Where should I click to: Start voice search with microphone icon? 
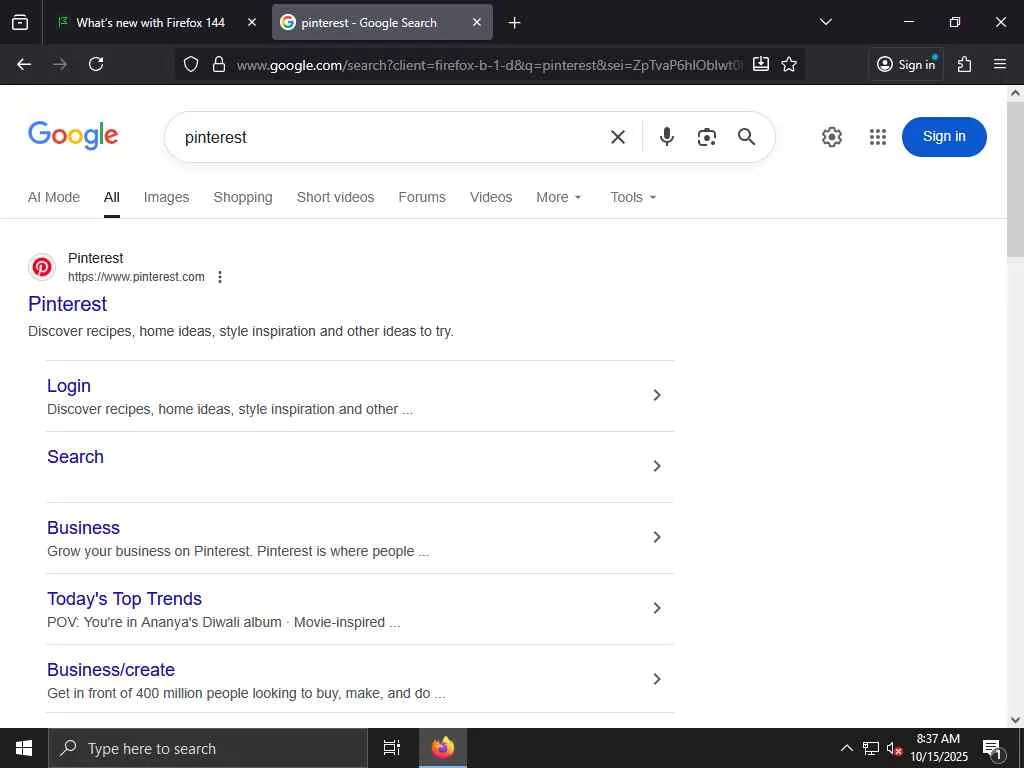[667, 136]
